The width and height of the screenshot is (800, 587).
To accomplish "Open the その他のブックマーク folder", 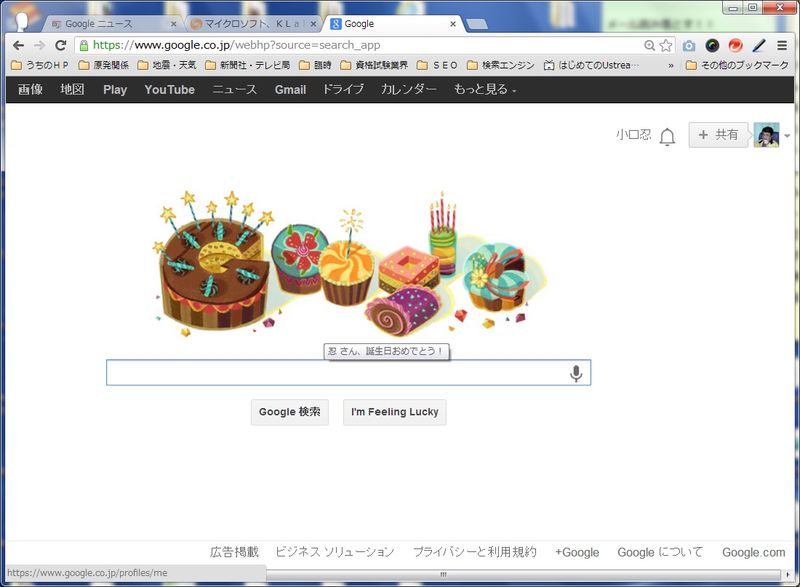I will click(737, 65).
